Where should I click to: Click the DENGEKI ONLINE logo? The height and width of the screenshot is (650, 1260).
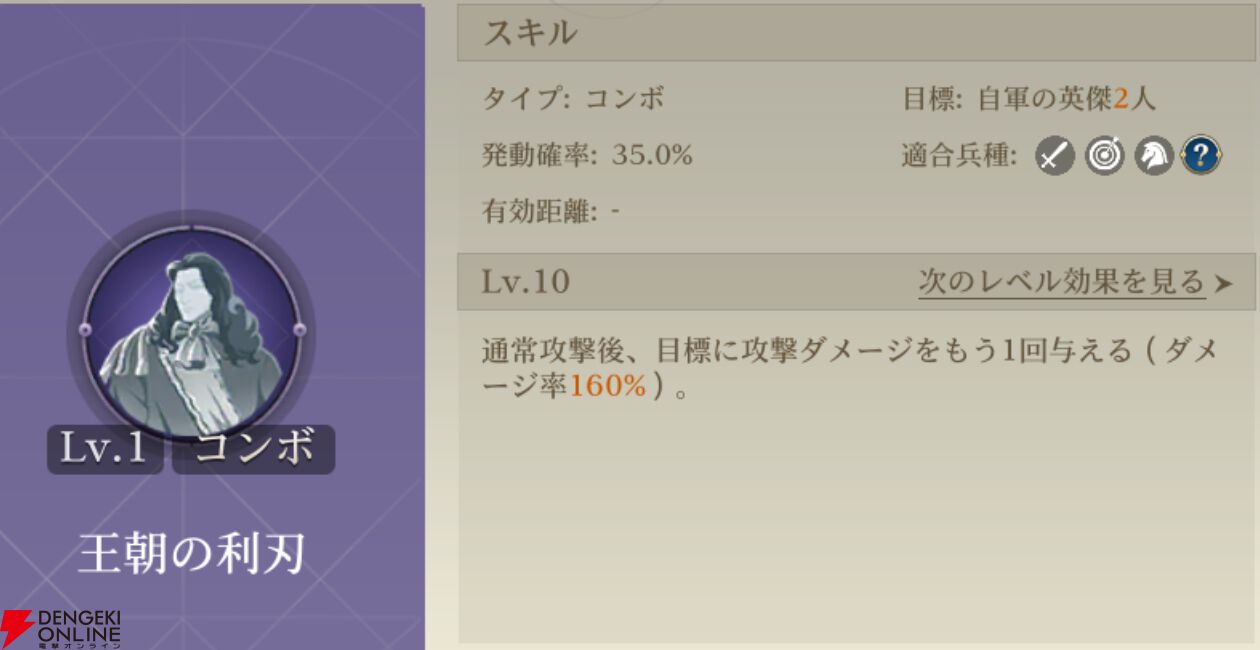click(60, 628)
